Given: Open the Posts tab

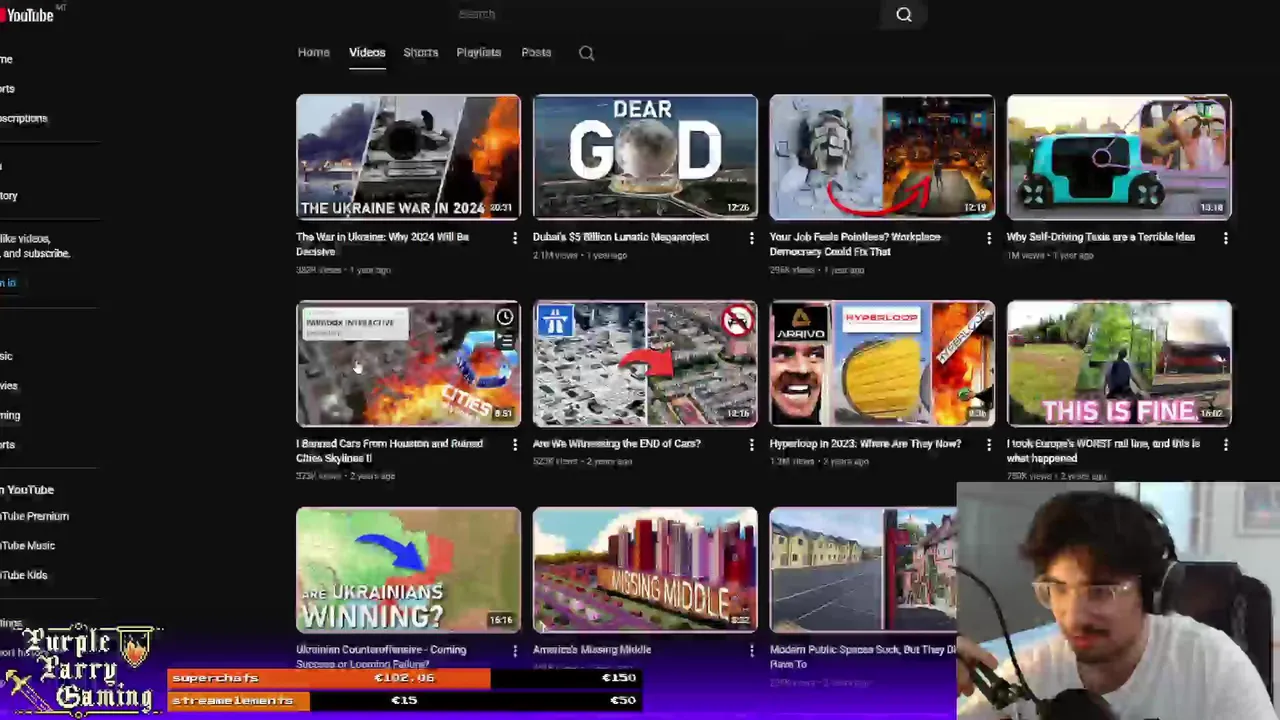Looking at the screenshot, I should [x=536, y=52].
